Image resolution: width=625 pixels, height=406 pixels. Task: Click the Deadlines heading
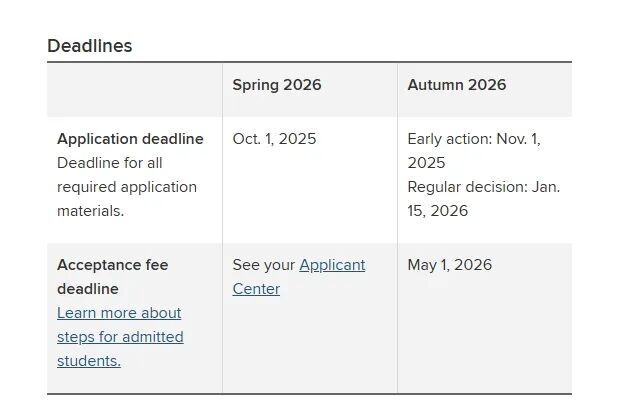tap(90, 46)
